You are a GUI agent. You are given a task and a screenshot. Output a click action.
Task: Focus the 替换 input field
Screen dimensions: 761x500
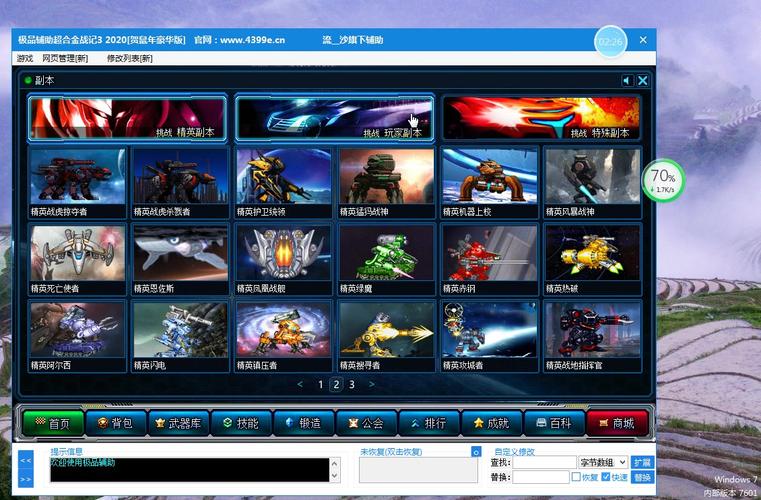(541, 477)
